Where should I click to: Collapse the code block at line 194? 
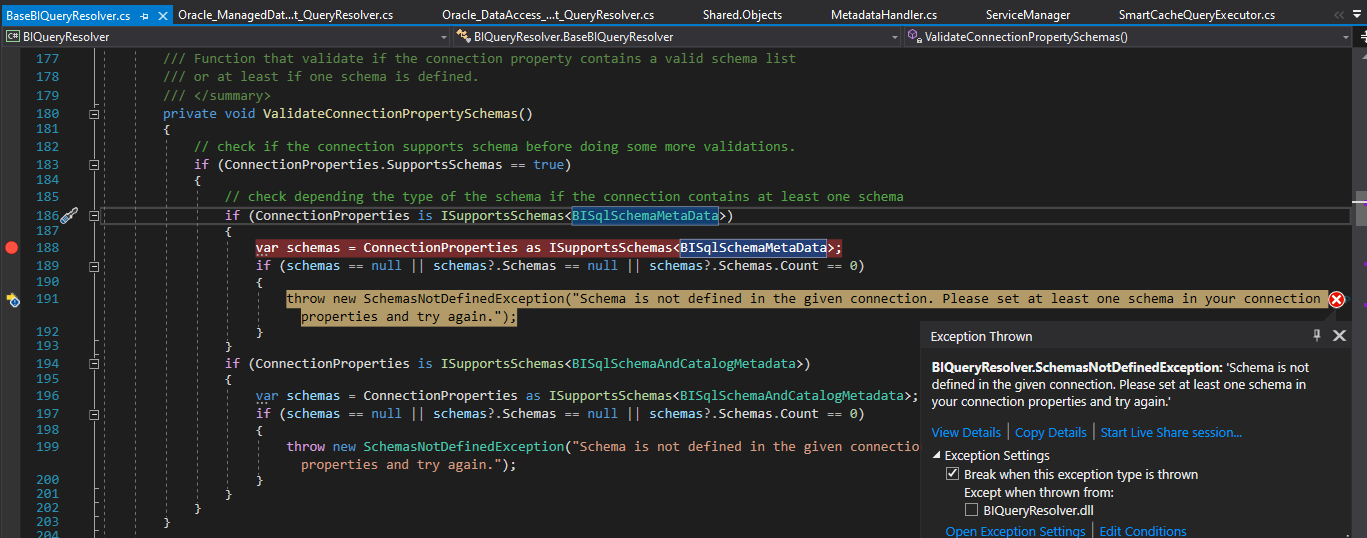point(94,364)
